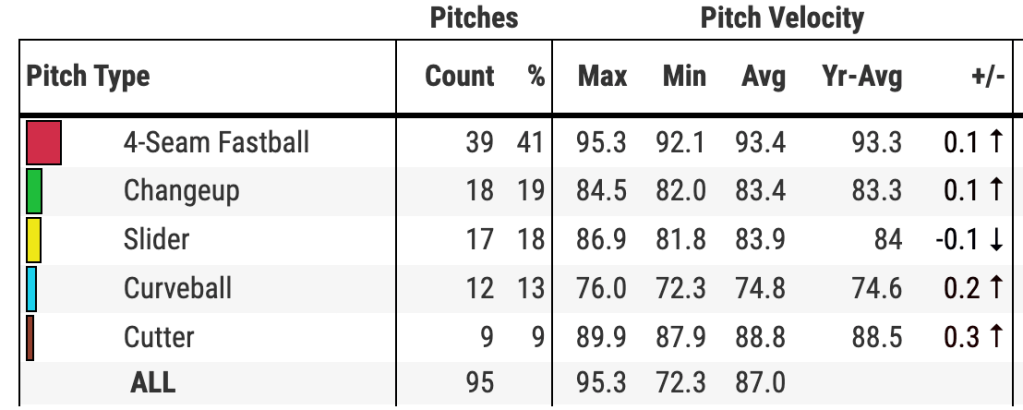1023x410 pixels.
Task: Click the up arrow in the Curveball row
Action: (x=995, y=288)
